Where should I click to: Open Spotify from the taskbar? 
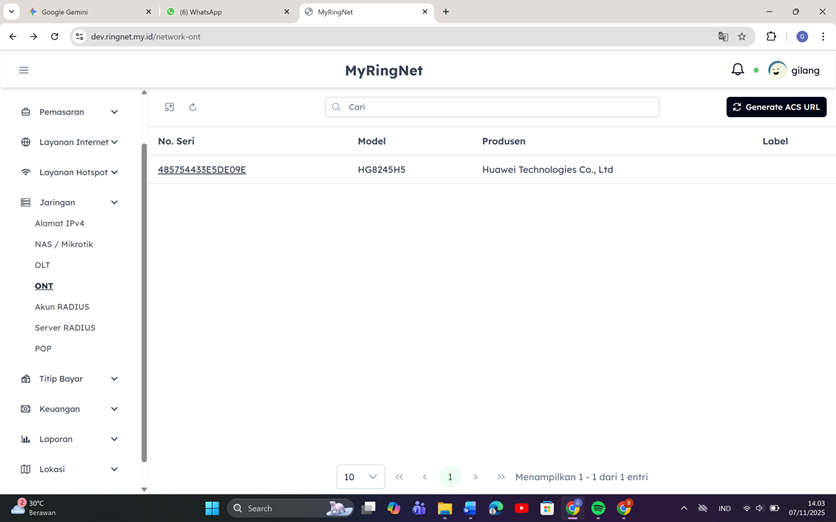(x=598, y=508)
